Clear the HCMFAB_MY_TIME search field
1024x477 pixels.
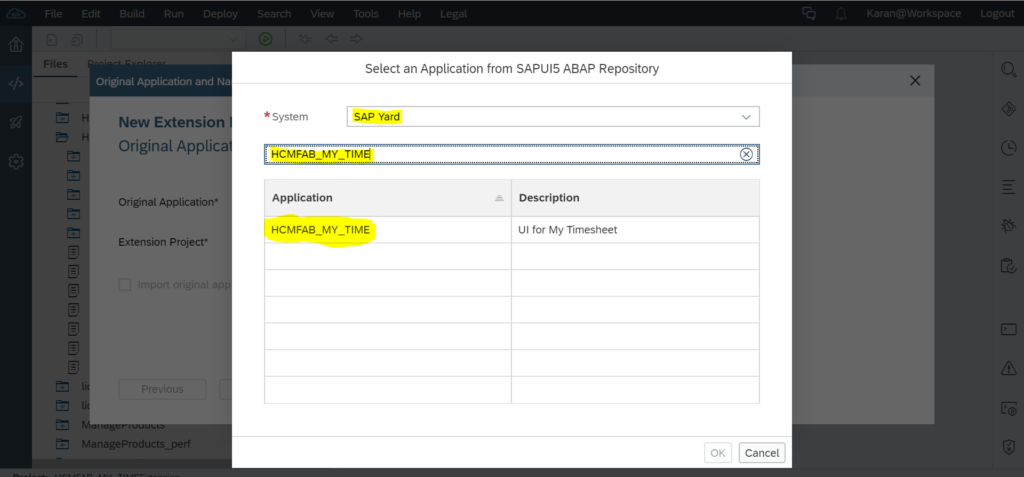(x=746, y=154)
